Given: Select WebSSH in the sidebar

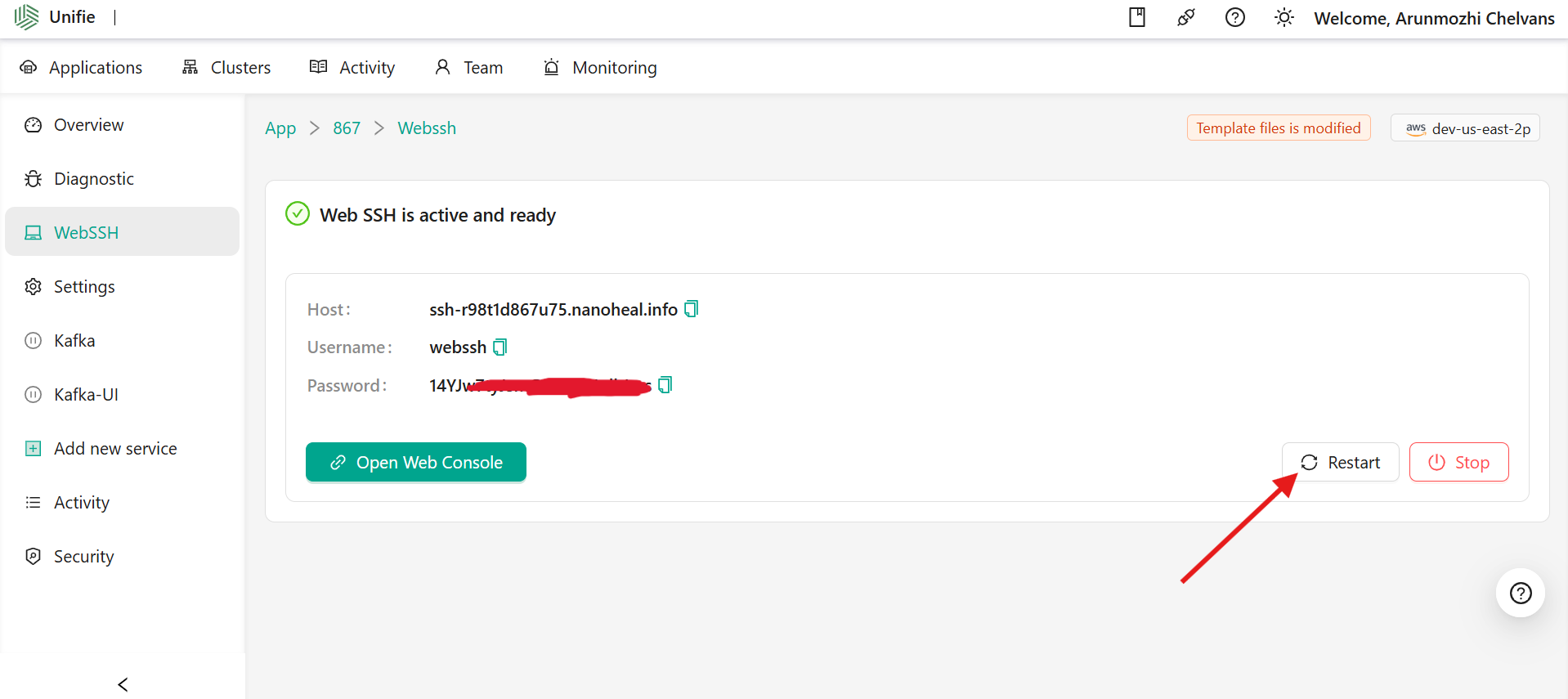Looking at the screenshot, I should (122, 233).
